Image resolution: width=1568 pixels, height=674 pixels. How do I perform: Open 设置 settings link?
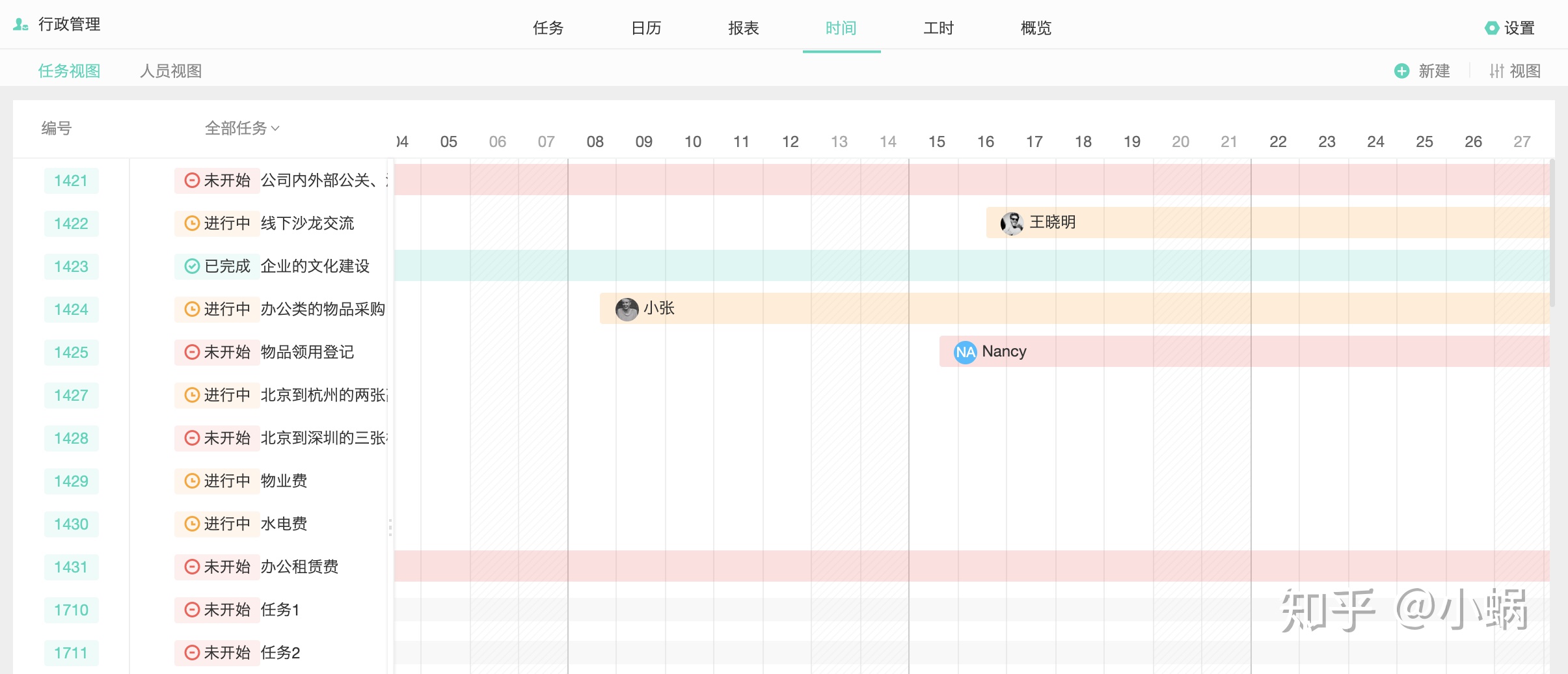[x=1520, y=28]
